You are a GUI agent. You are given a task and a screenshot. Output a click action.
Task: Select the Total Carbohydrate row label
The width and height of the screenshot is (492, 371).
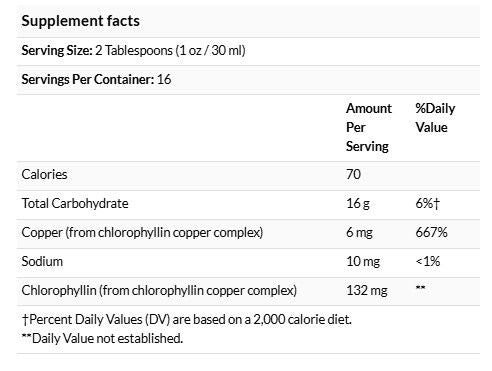[x=75, y=203]
